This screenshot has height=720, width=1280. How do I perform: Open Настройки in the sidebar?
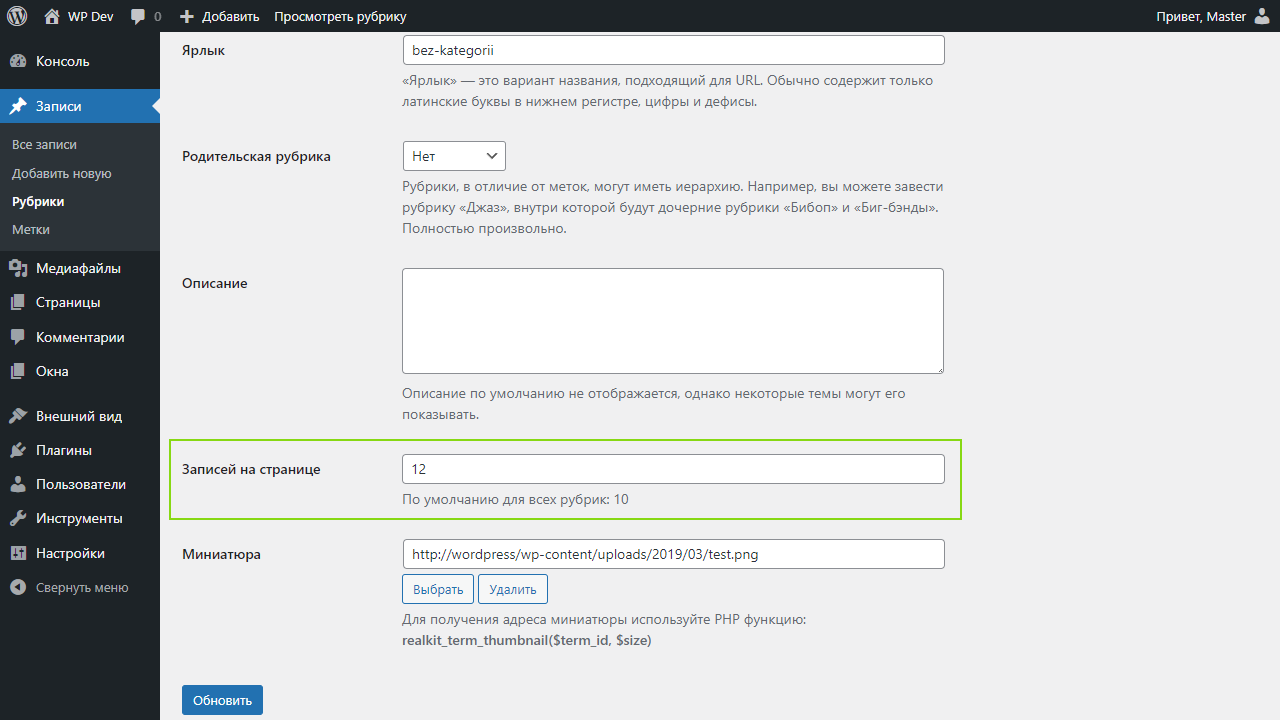[80, 553]
